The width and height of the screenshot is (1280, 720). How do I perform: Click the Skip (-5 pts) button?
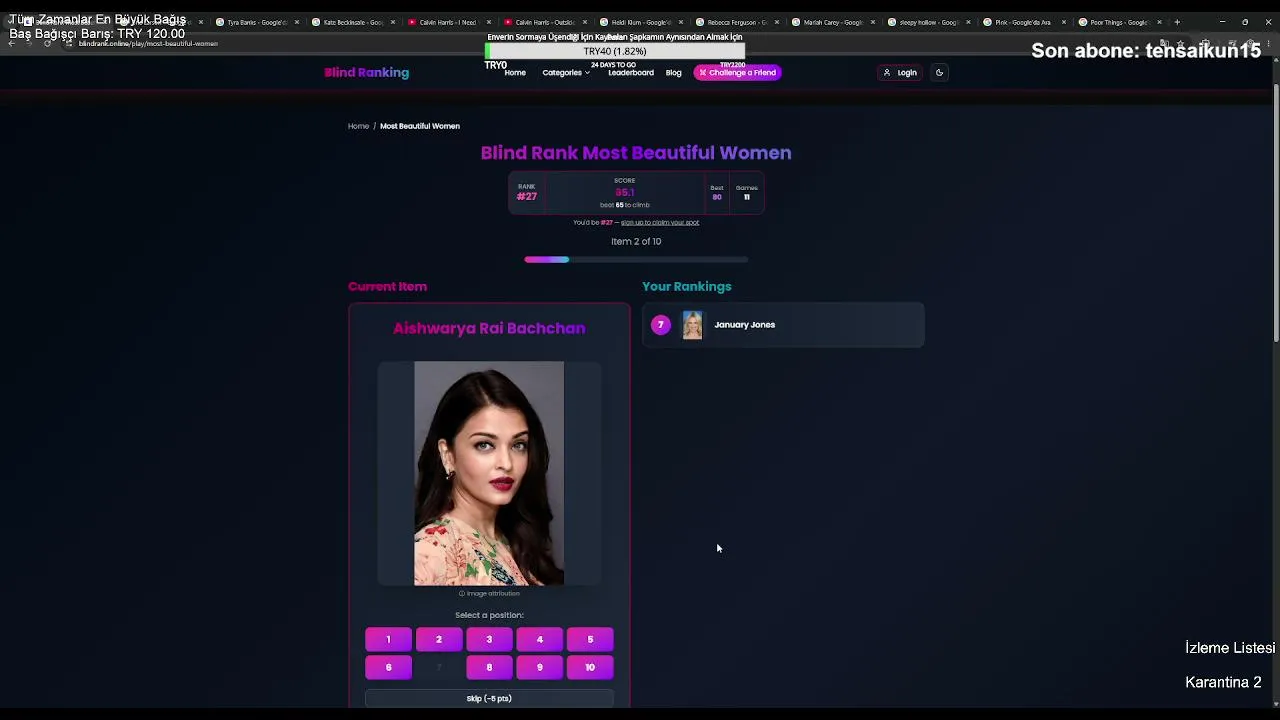[489, 698]
